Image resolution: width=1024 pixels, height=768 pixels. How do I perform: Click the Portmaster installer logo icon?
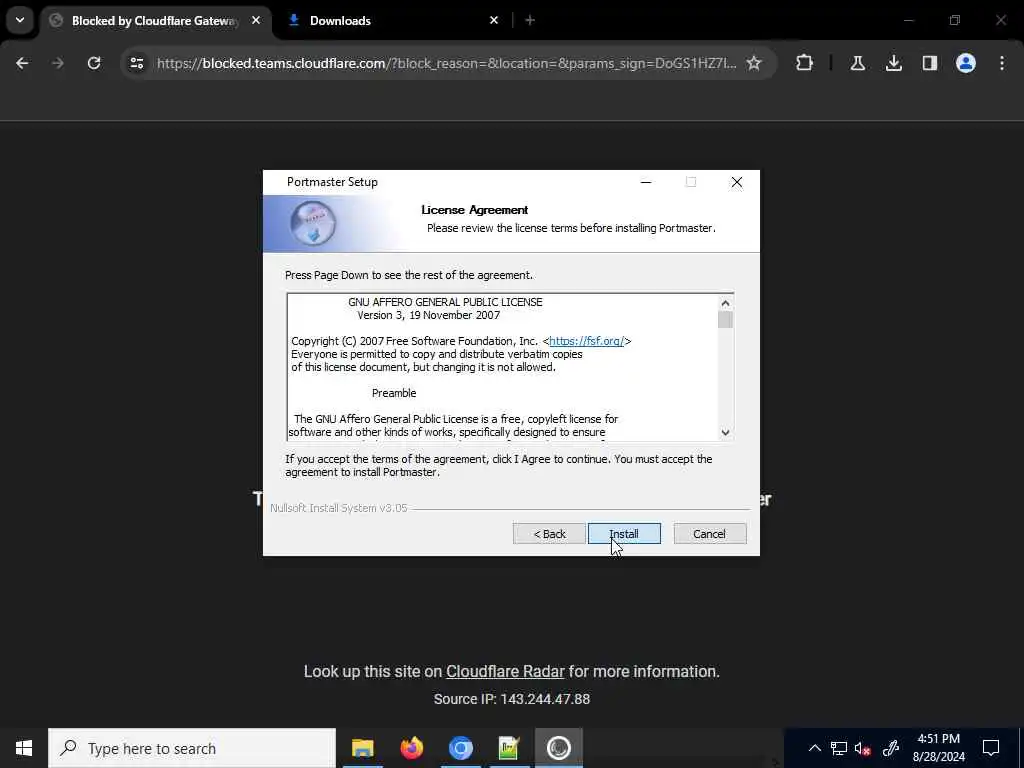click(x=313, y=223)
